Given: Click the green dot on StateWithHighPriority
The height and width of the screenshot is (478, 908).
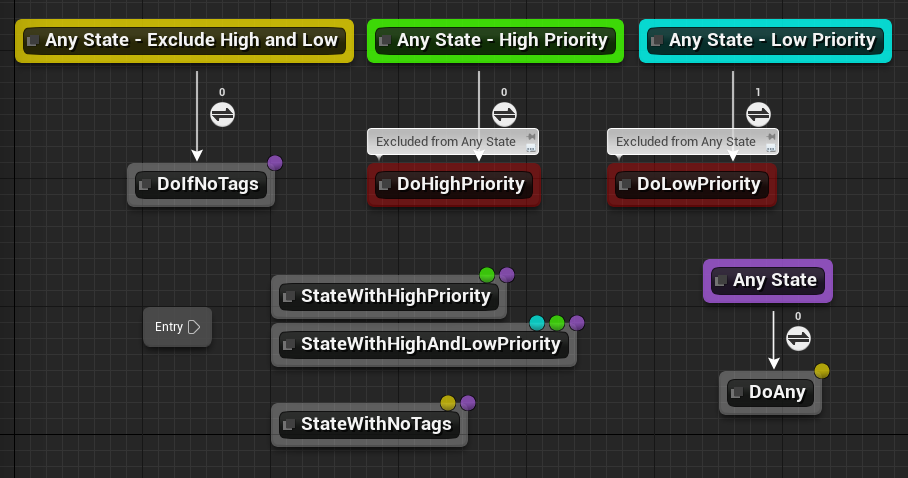Looking at the screenshot, I should (487, 275).
